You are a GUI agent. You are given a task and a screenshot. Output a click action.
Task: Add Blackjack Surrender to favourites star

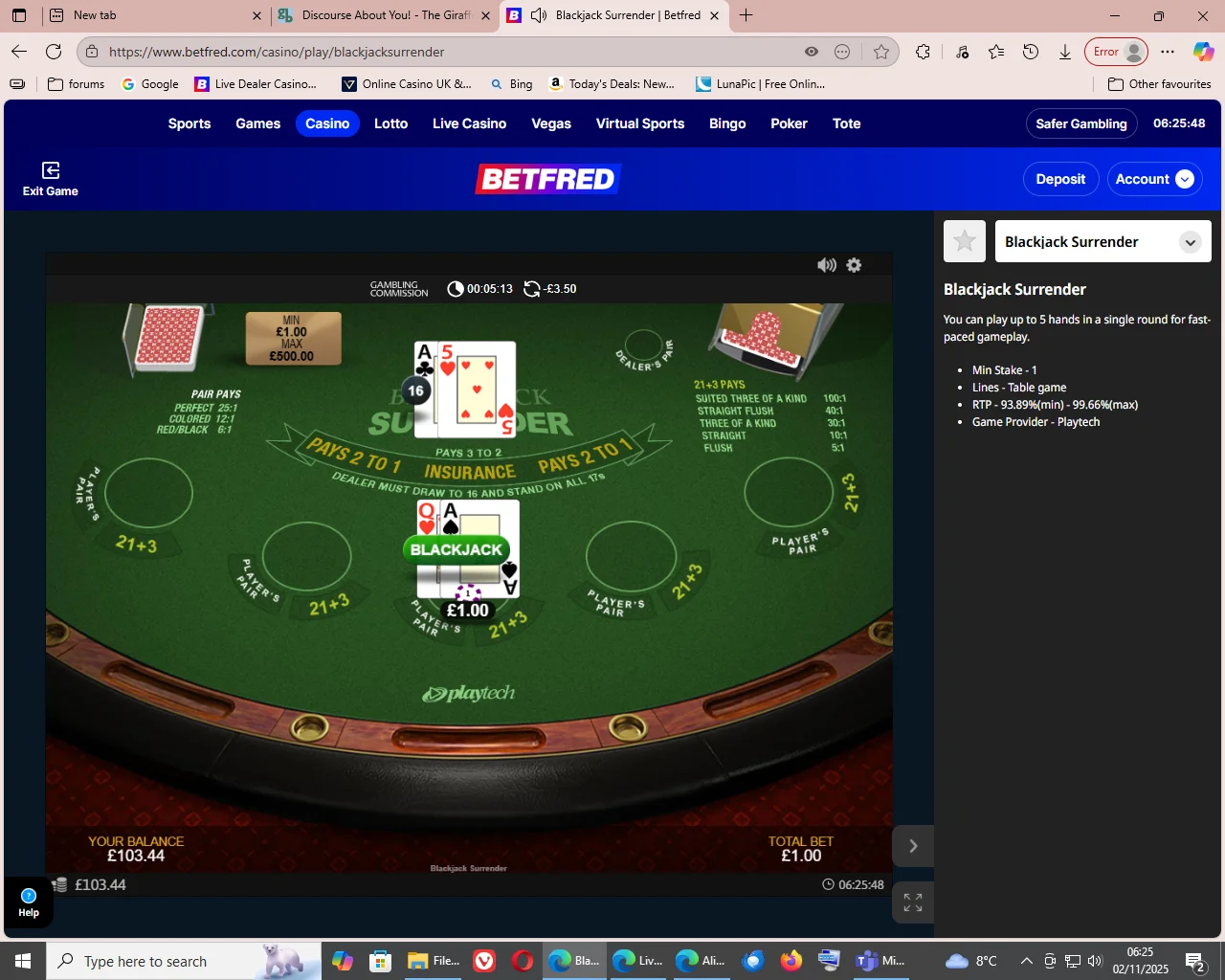[965, 241]
